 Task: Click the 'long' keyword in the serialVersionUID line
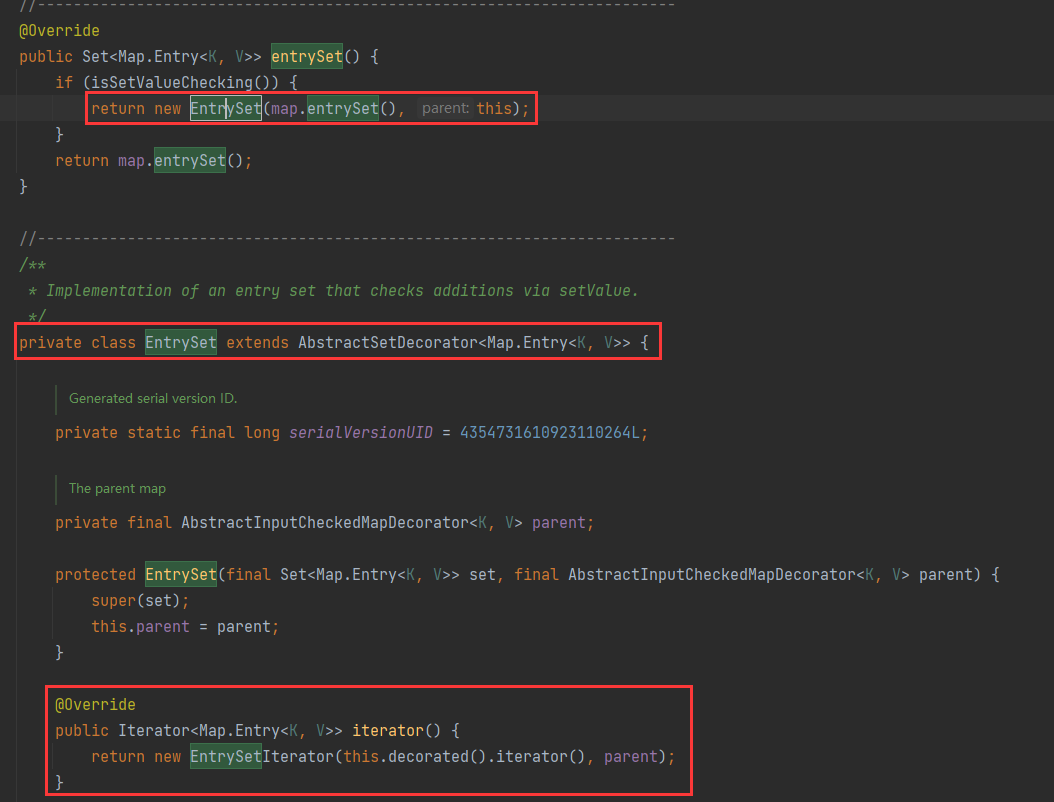[262, 432]
